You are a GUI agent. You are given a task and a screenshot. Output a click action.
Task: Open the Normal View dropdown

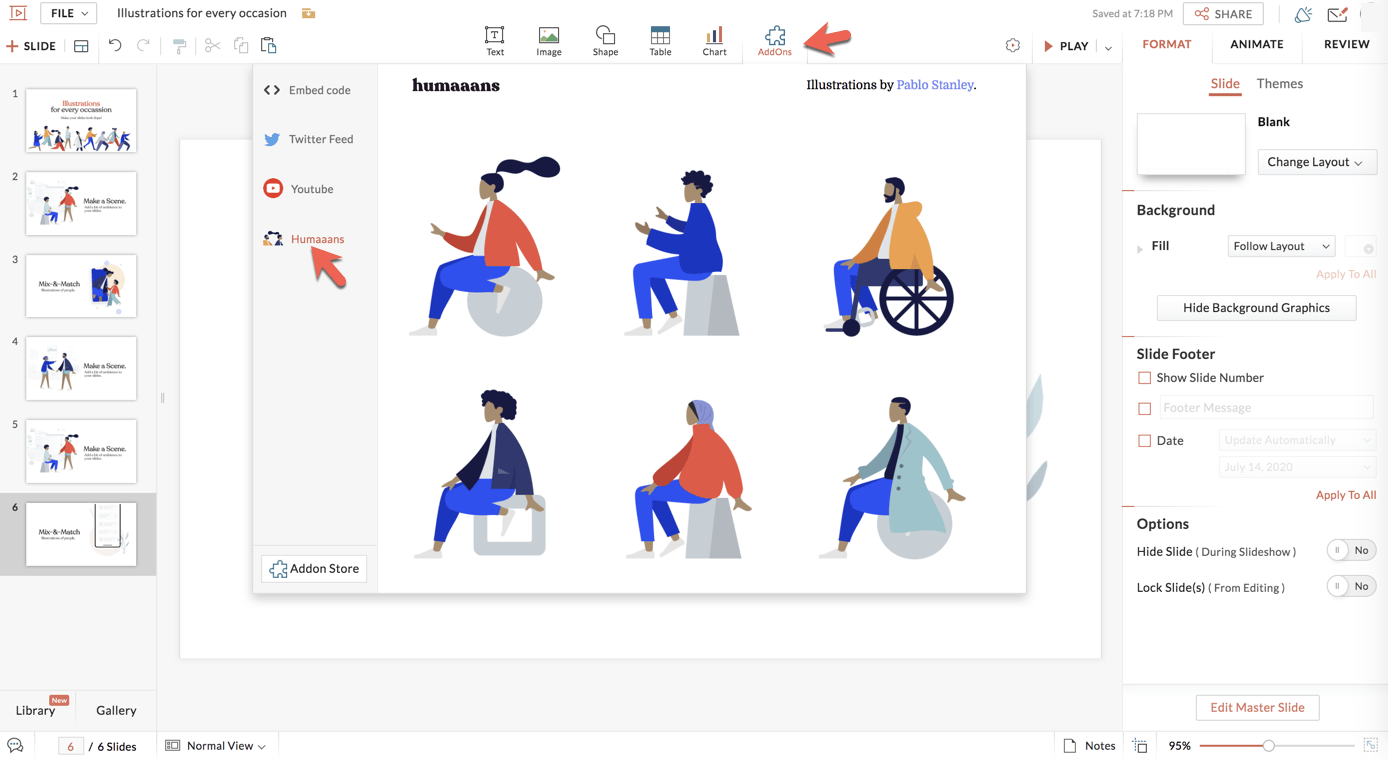tap(216, 746)
